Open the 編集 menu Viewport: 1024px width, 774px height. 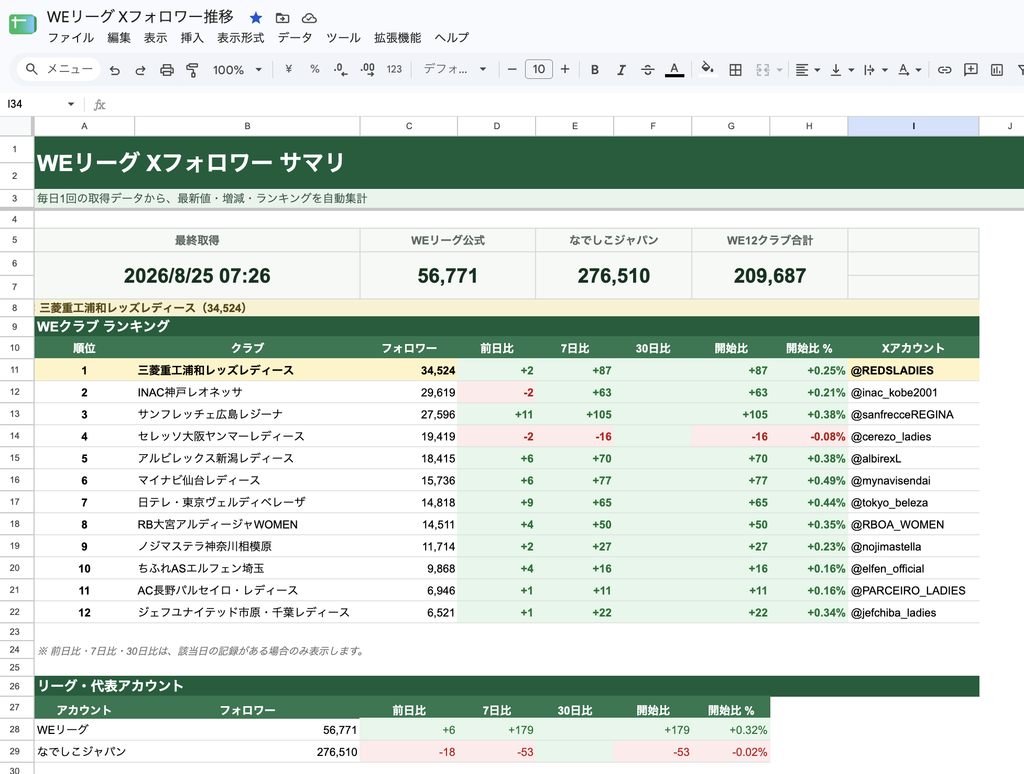point(119,38)
